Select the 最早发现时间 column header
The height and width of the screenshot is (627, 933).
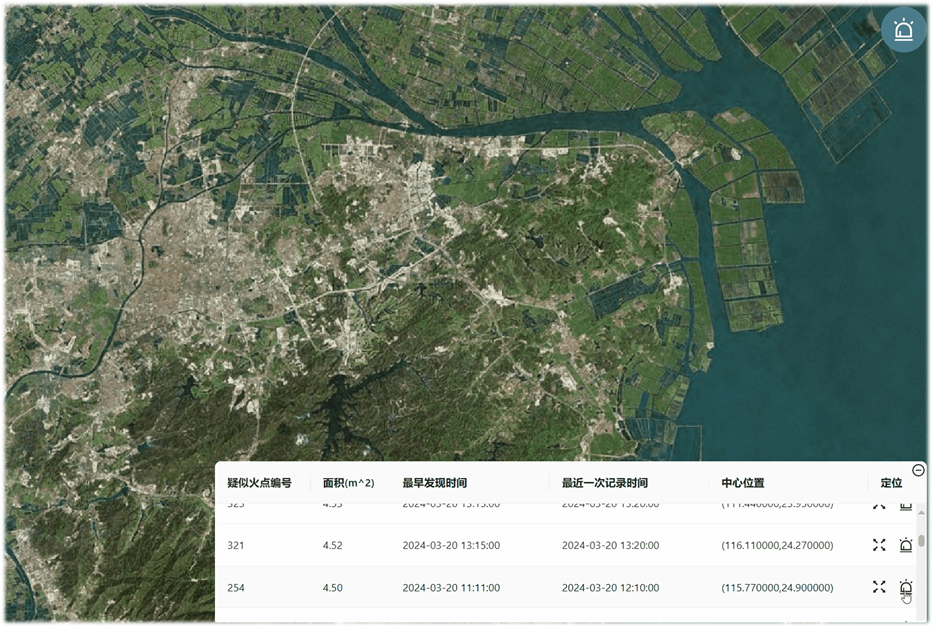click(434, 483)
